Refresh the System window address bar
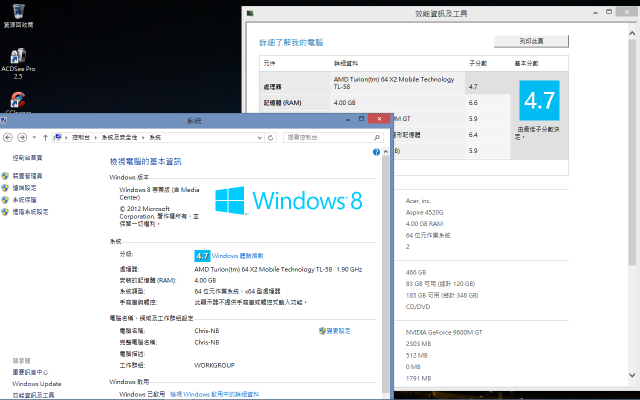This screenshot has height=400, width=640. tap(270, 138)
